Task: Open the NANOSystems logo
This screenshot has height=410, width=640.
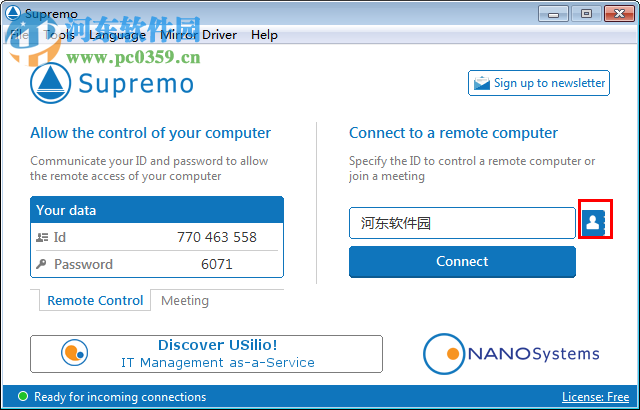Action: (x=511, y=354)
